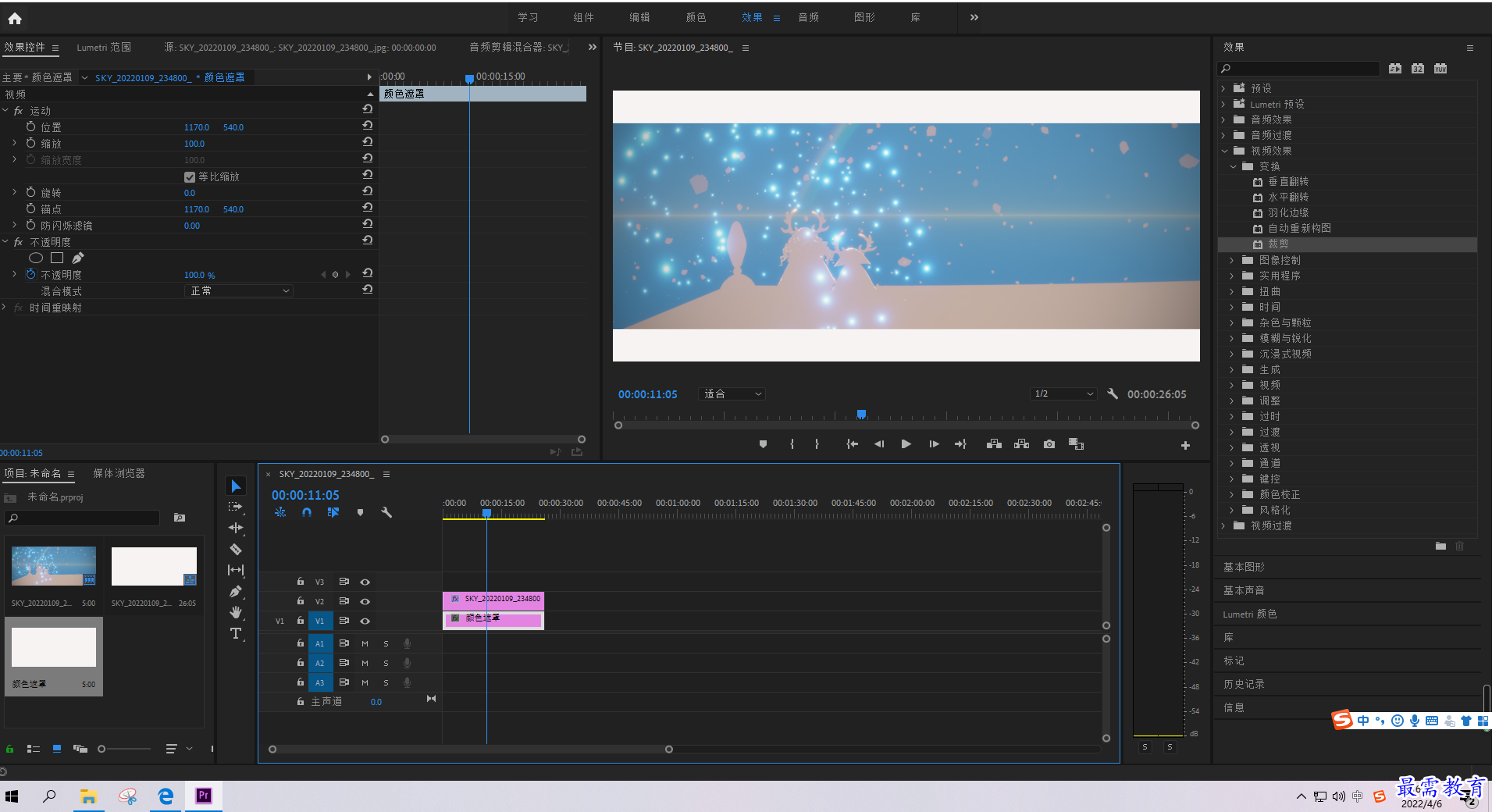Image resolution: width=1492 pixels, height=812 pixels.
Task: Toggle V1 track output eye
Action: click(x=365, y=621)
